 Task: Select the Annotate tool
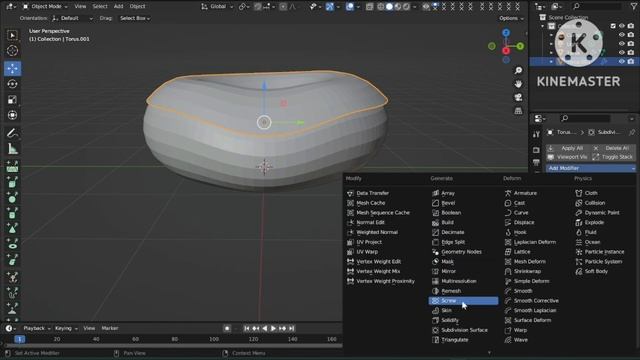click(x=12, y=133)
